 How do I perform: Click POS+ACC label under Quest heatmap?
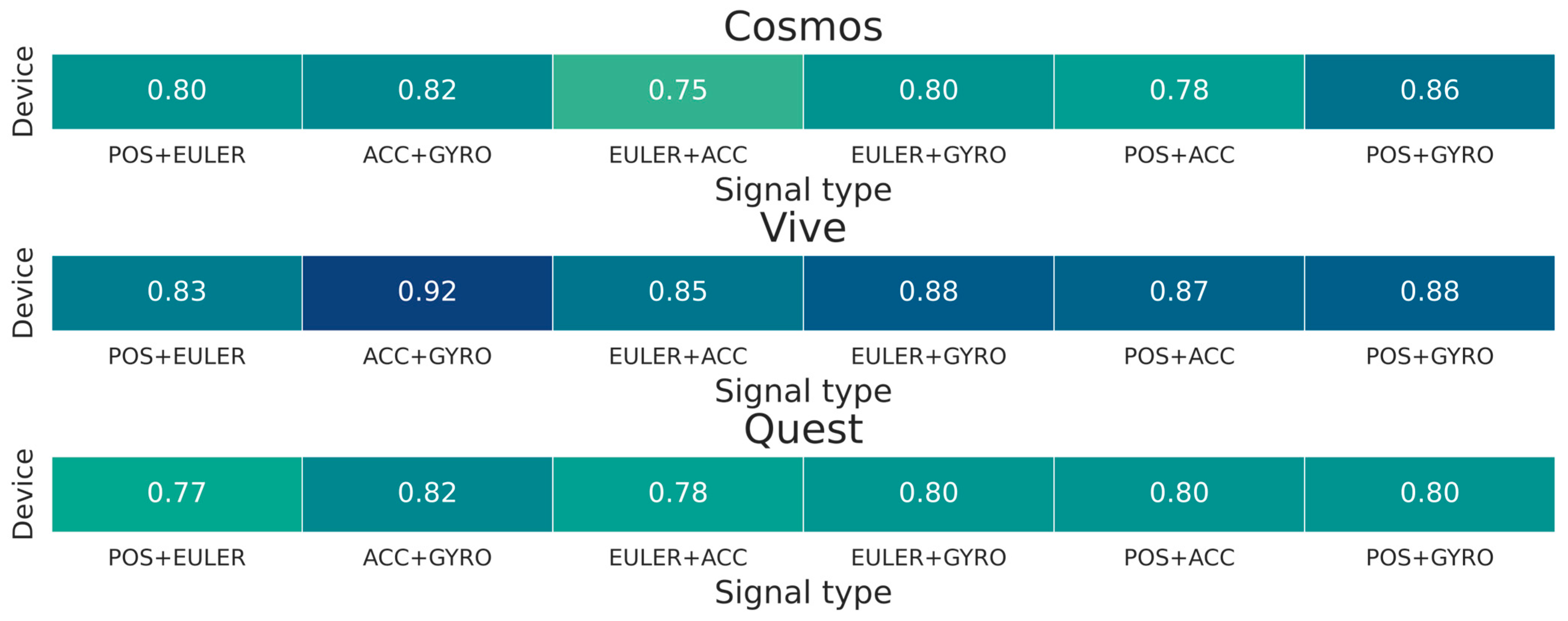coord(1178,558)
